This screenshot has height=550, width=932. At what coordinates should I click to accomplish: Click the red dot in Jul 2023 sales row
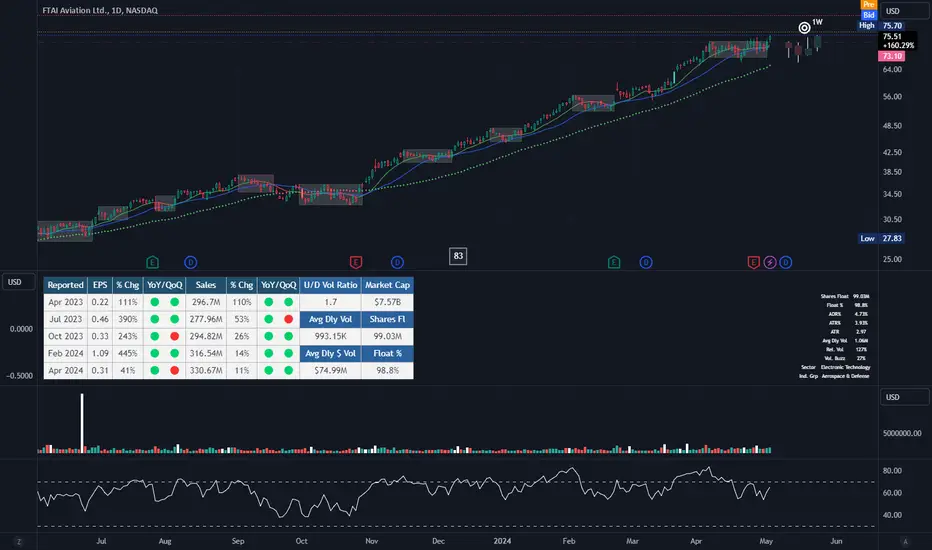click(x=288, y=319)
